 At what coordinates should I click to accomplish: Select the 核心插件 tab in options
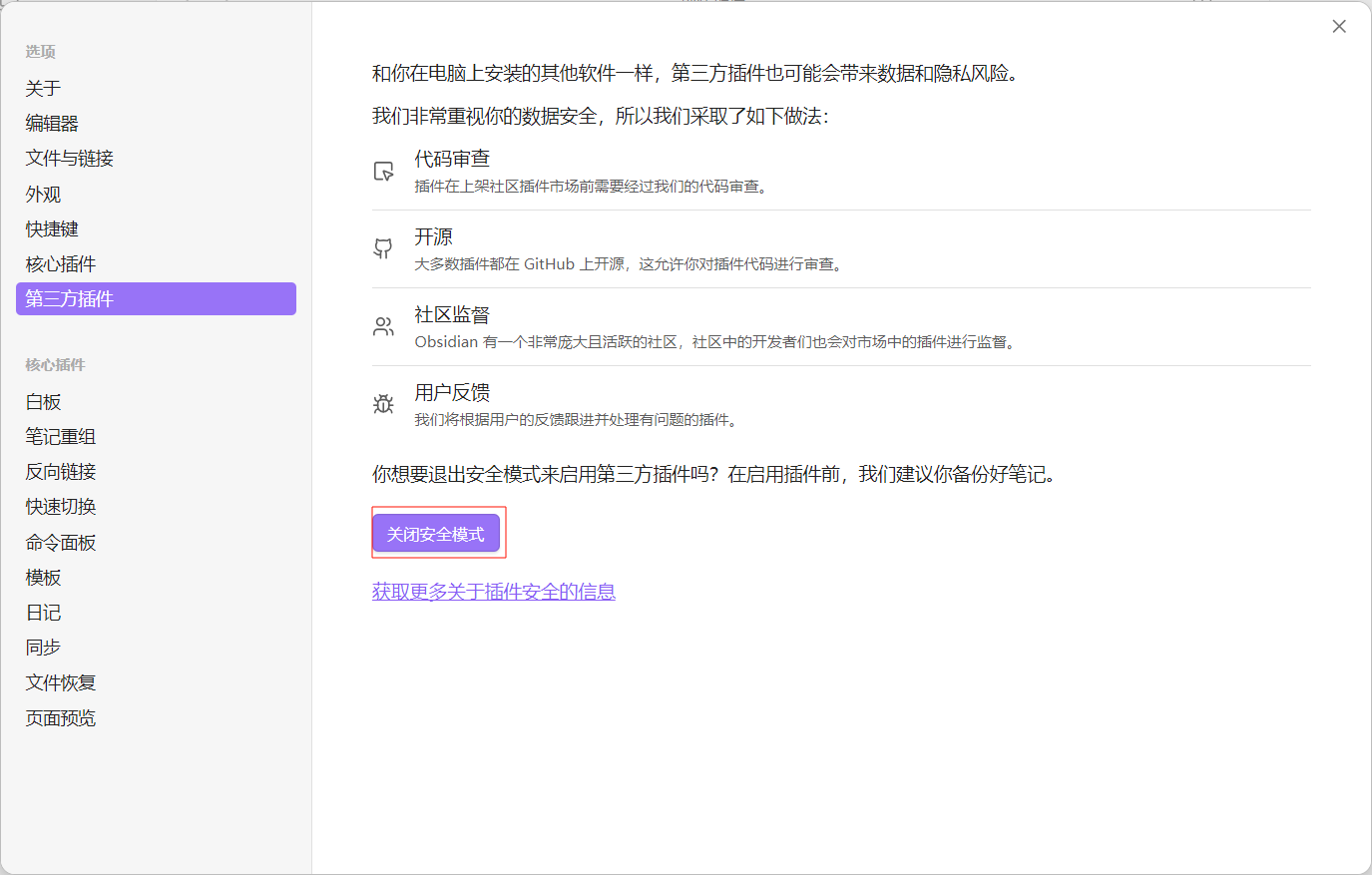(61, 264)
